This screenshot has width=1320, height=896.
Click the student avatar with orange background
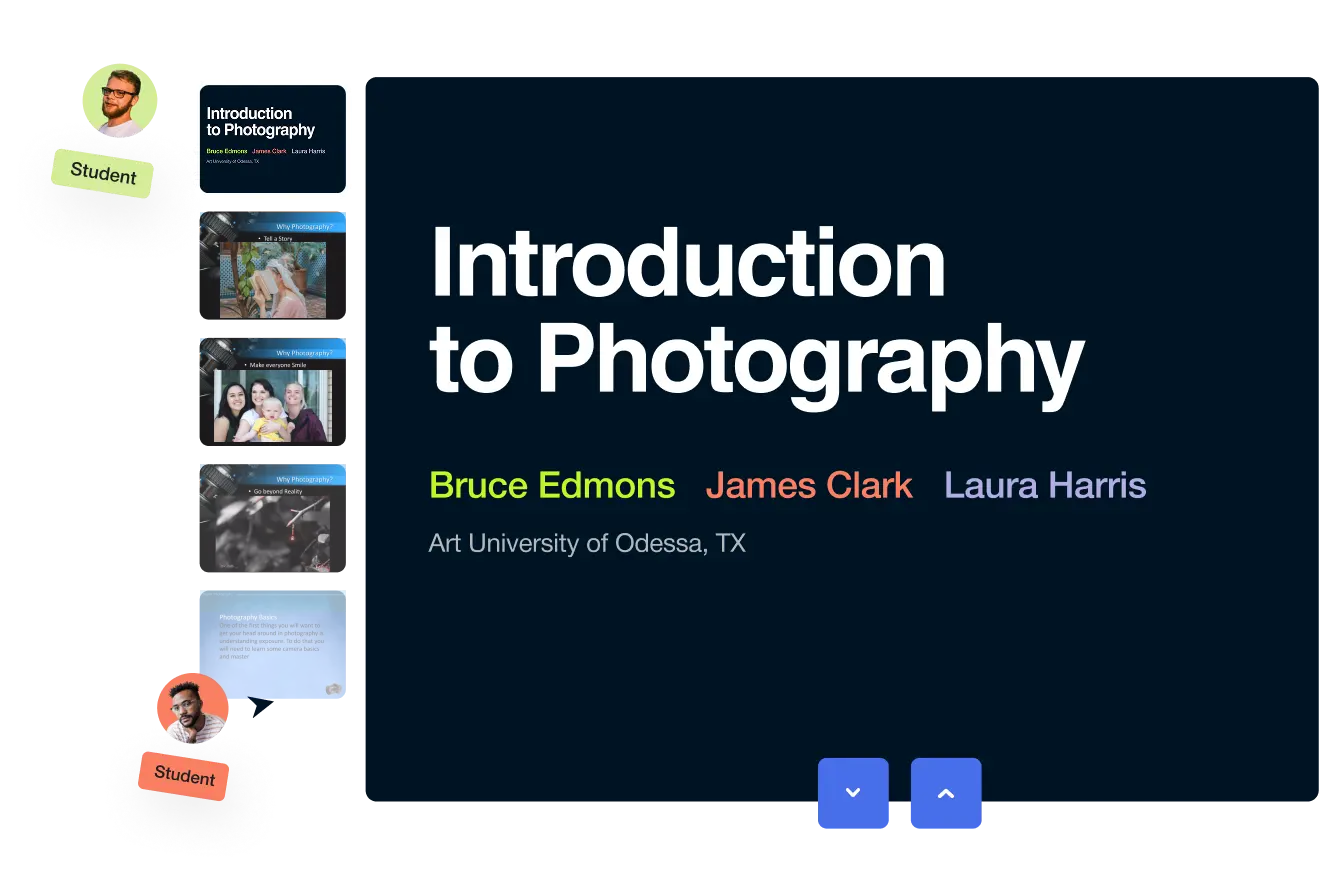tap(192, 708)
